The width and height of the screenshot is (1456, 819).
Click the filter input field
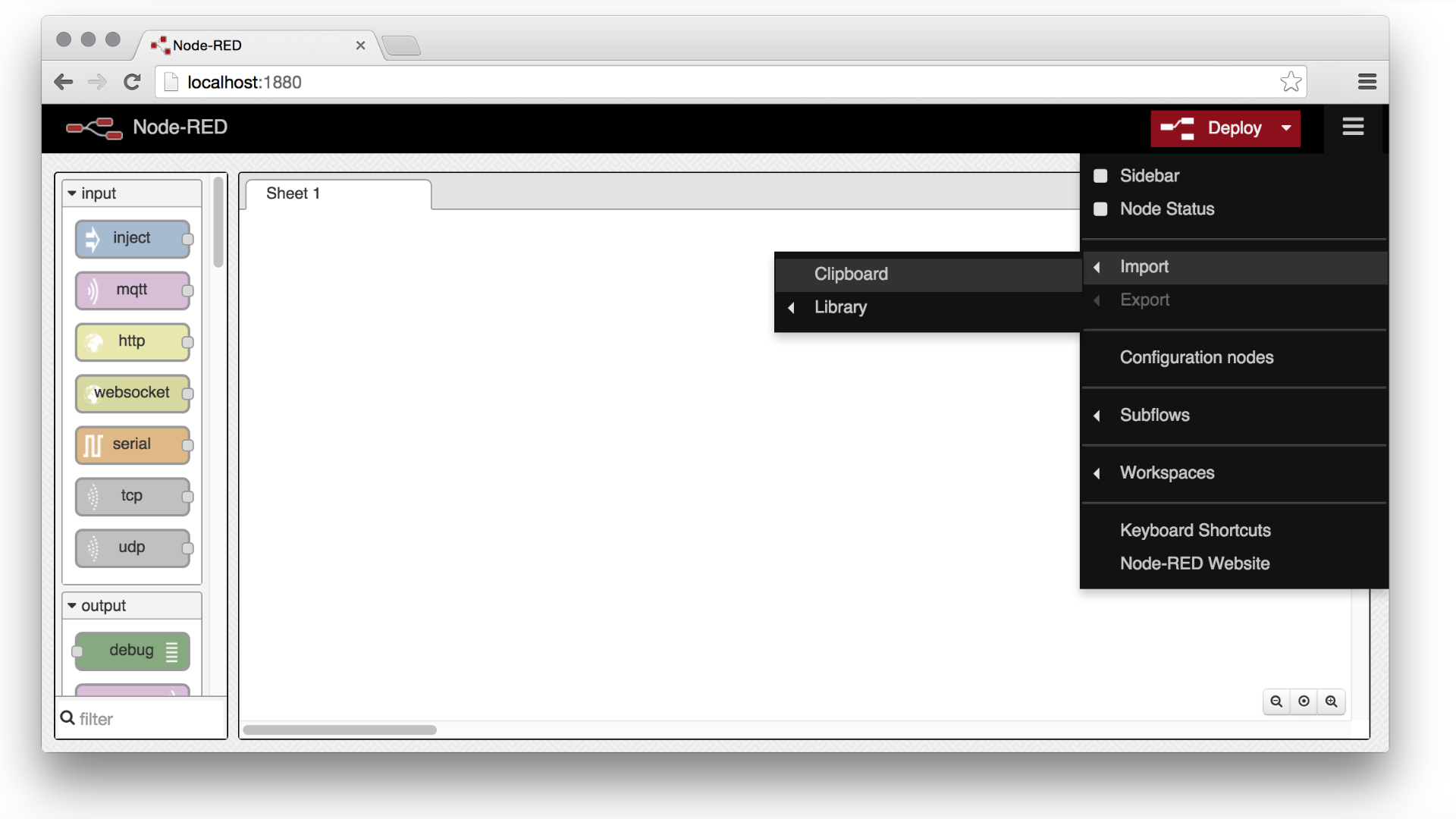tap(140, 718)
